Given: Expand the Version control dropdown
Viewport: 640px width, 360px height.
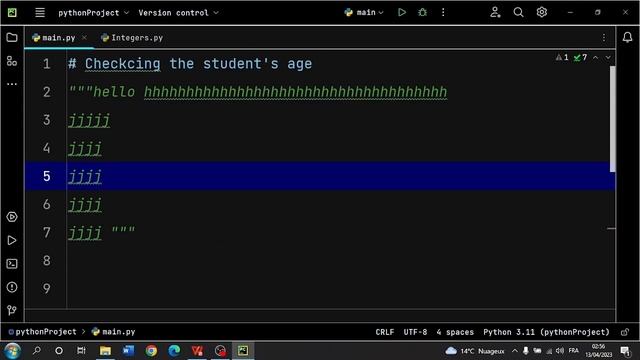Looking at the screenshot, I should tap(178, 13).
